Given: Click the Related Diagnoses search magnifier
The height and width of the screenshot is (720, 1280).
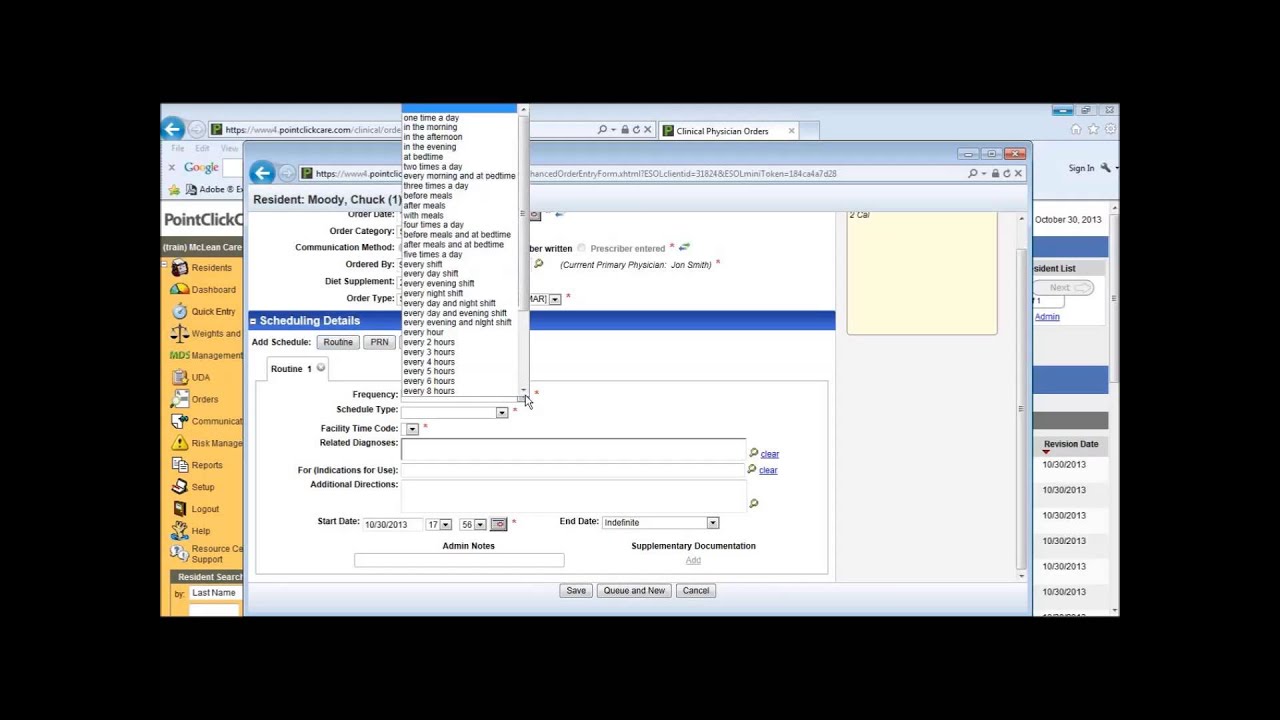Looking at the screenshot, I should point(753,453).
